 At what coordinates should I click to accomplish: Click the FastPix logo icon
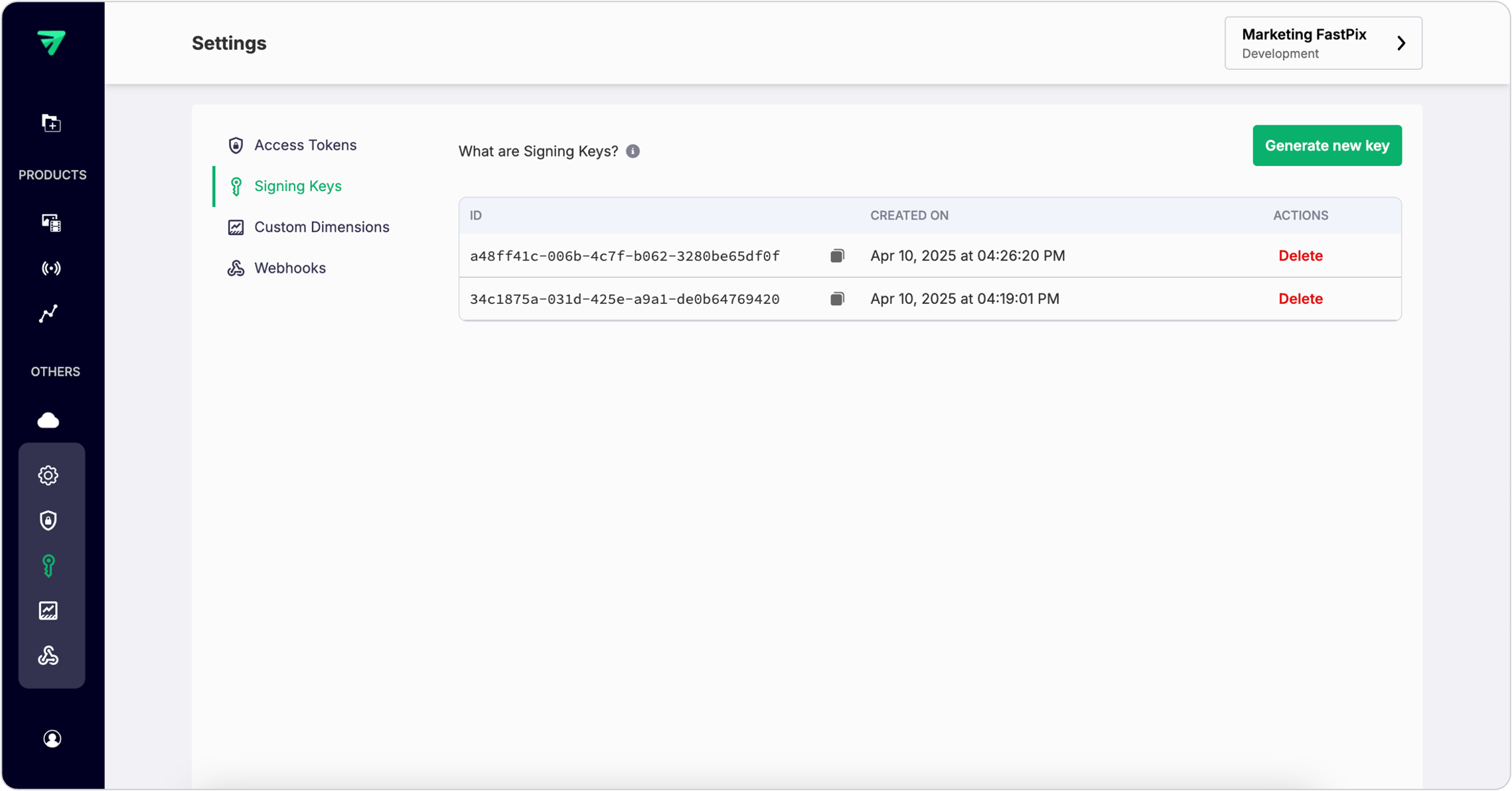point(52,42)
